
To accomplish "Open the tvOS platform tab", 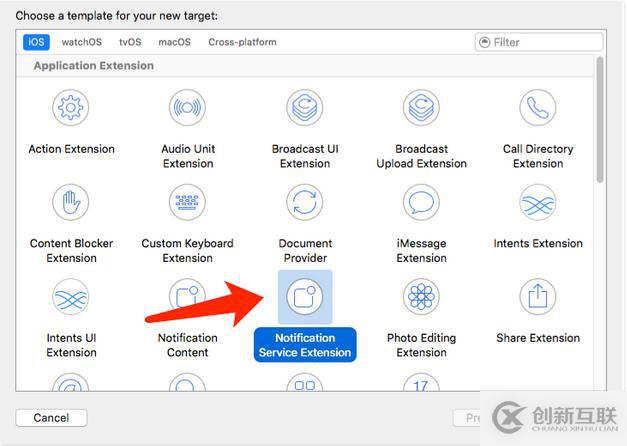I will [130, 42].
